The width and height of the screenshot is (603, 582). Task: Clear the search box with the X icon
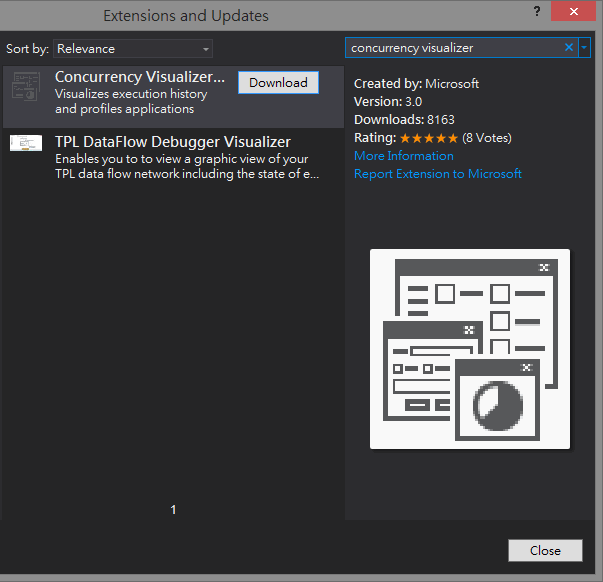click(x=569, y=47)
